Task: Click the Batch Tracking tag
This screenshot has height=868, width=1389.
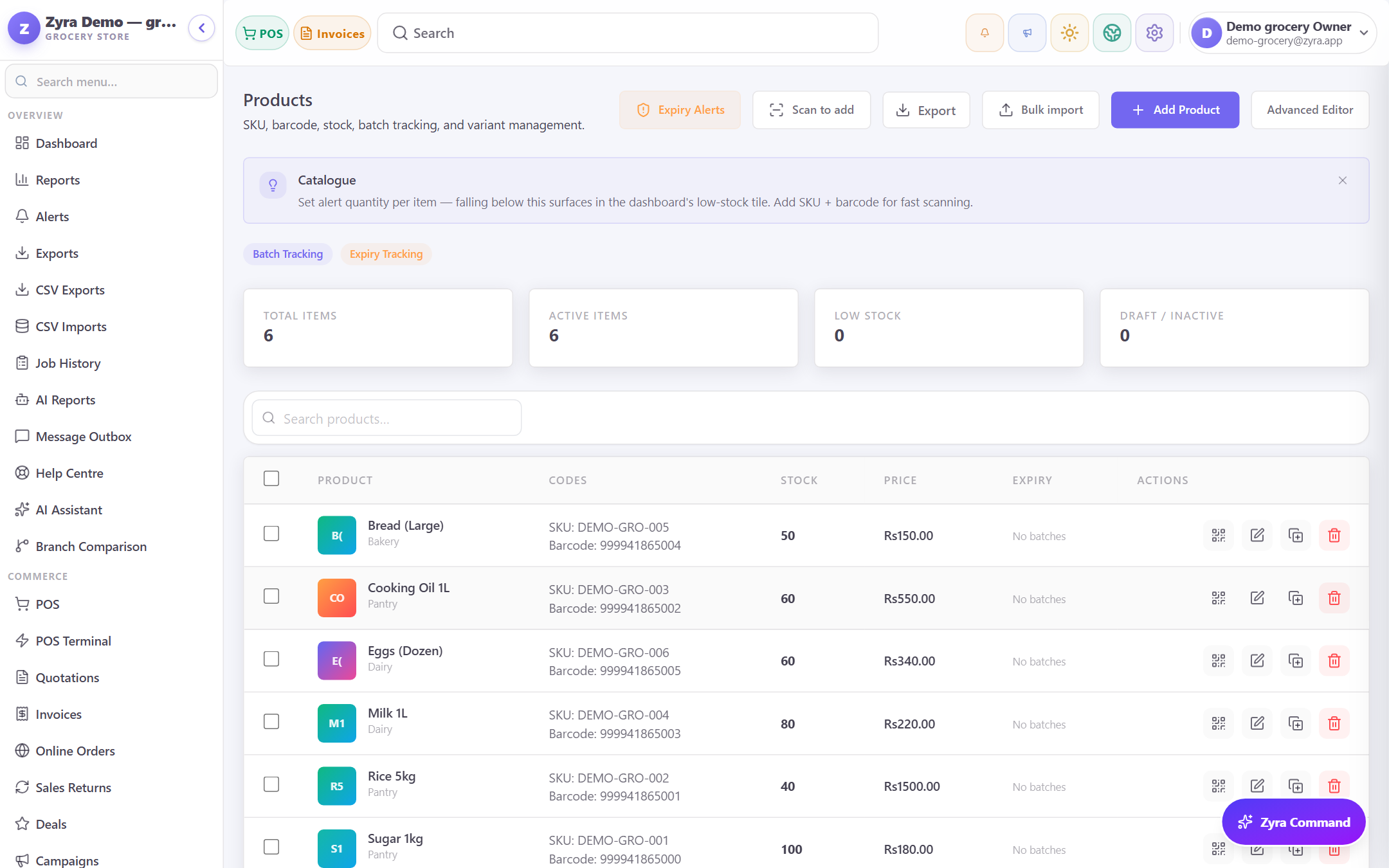Action: pos(287,254)
